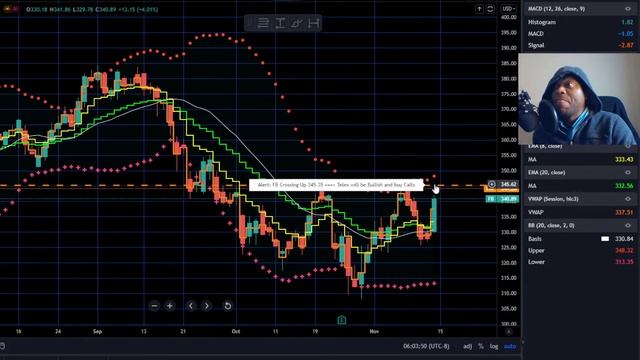
Task: Click the webcam video overlay
Action: point(579,99)
